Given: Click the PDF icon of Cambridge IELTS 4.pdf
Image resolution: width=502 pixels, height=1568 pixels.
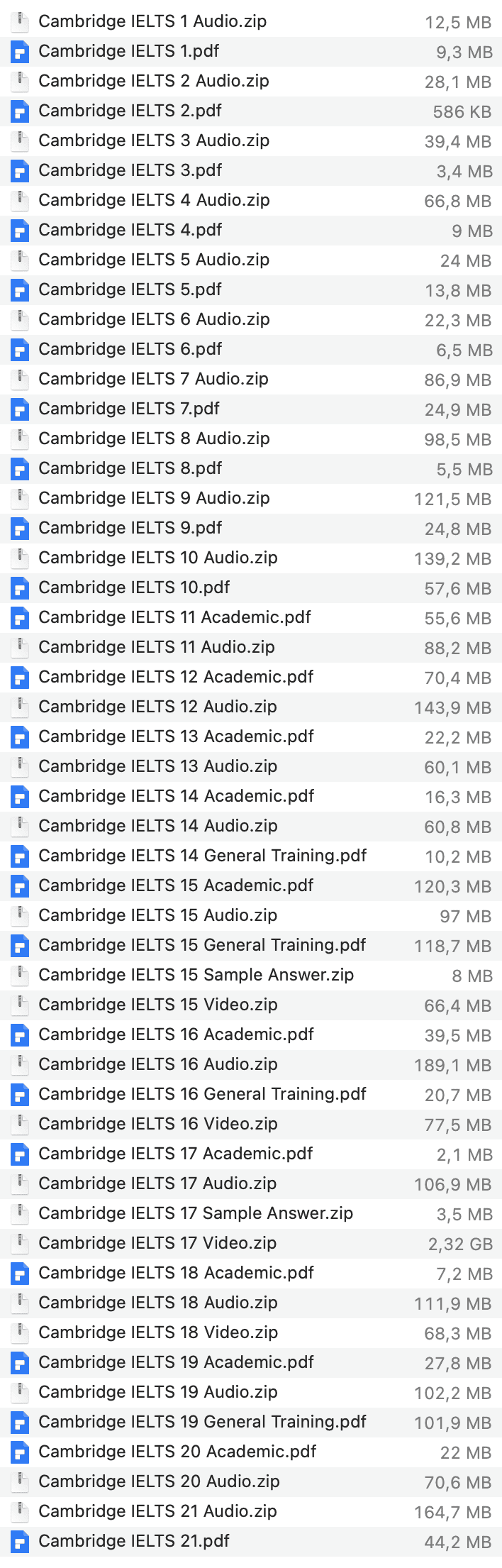Looking at the screenshot, I should click(x=21, y=231).
